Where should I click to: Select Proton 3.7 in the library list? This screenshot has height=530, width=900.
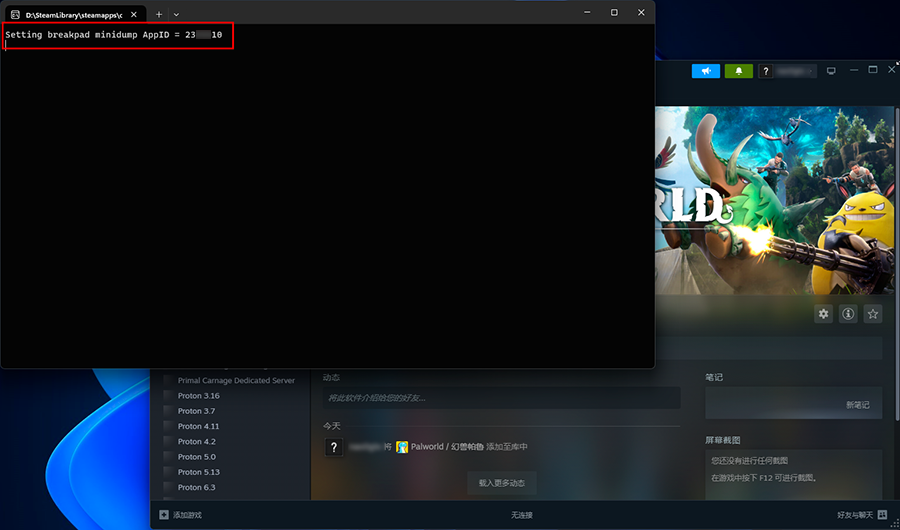pos(196,411)
